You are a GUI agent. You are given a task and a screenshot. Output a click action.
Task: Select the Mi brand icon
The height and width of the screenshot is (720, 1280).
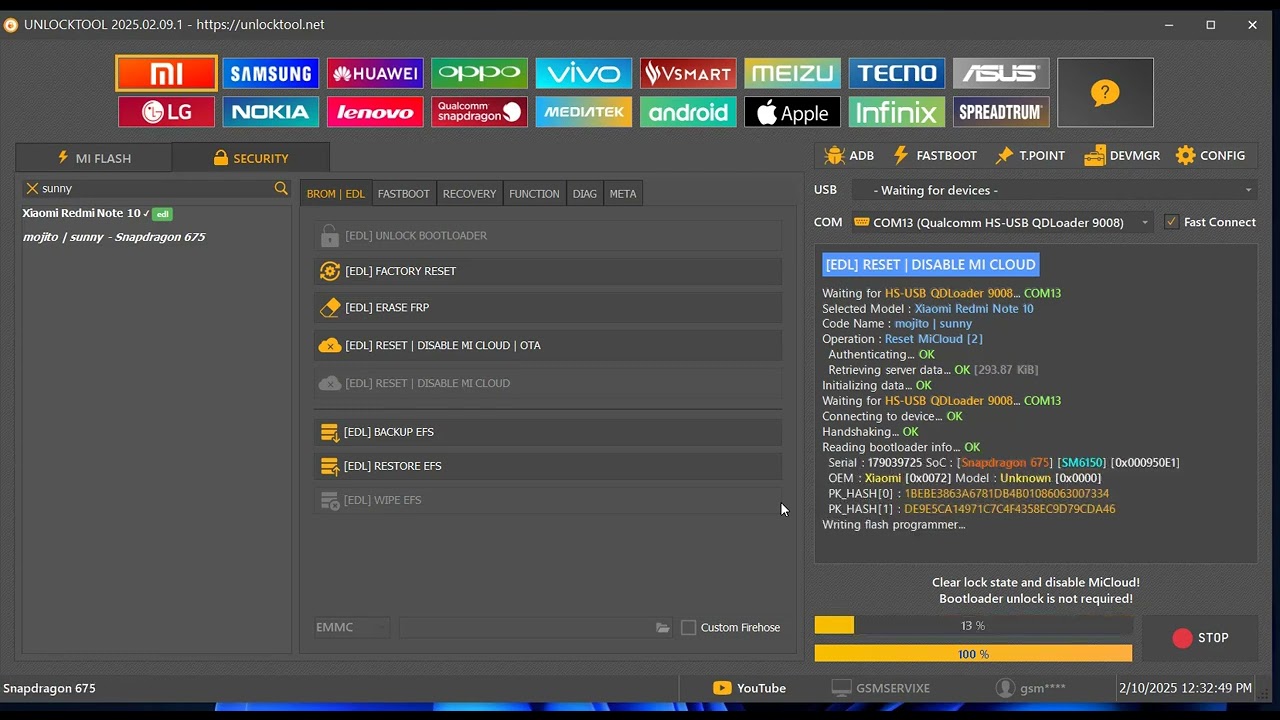[x=166, y=73]
